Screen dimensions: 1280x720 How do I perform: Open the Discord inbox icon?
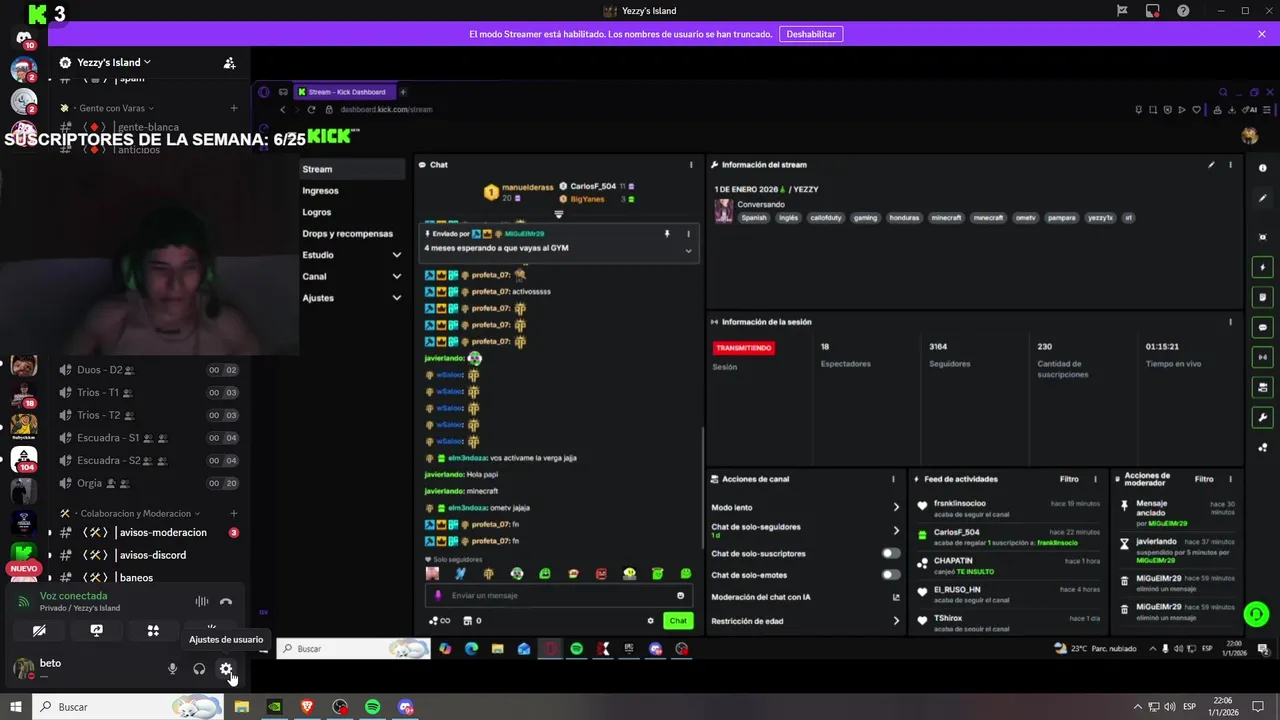click(x=1153, y=11)
